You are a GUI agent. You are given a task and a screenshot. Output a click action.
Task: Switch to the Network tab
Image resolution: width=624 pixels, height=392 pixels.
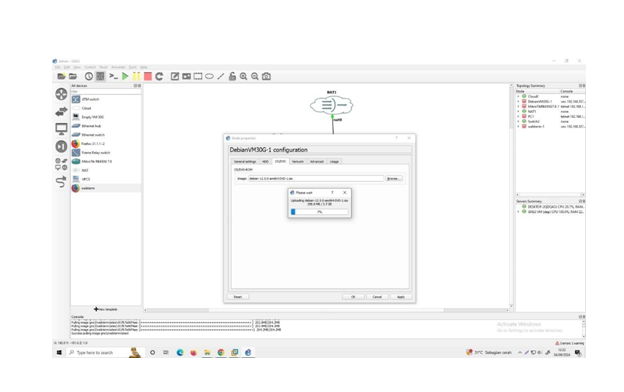[x=298, y=162]
